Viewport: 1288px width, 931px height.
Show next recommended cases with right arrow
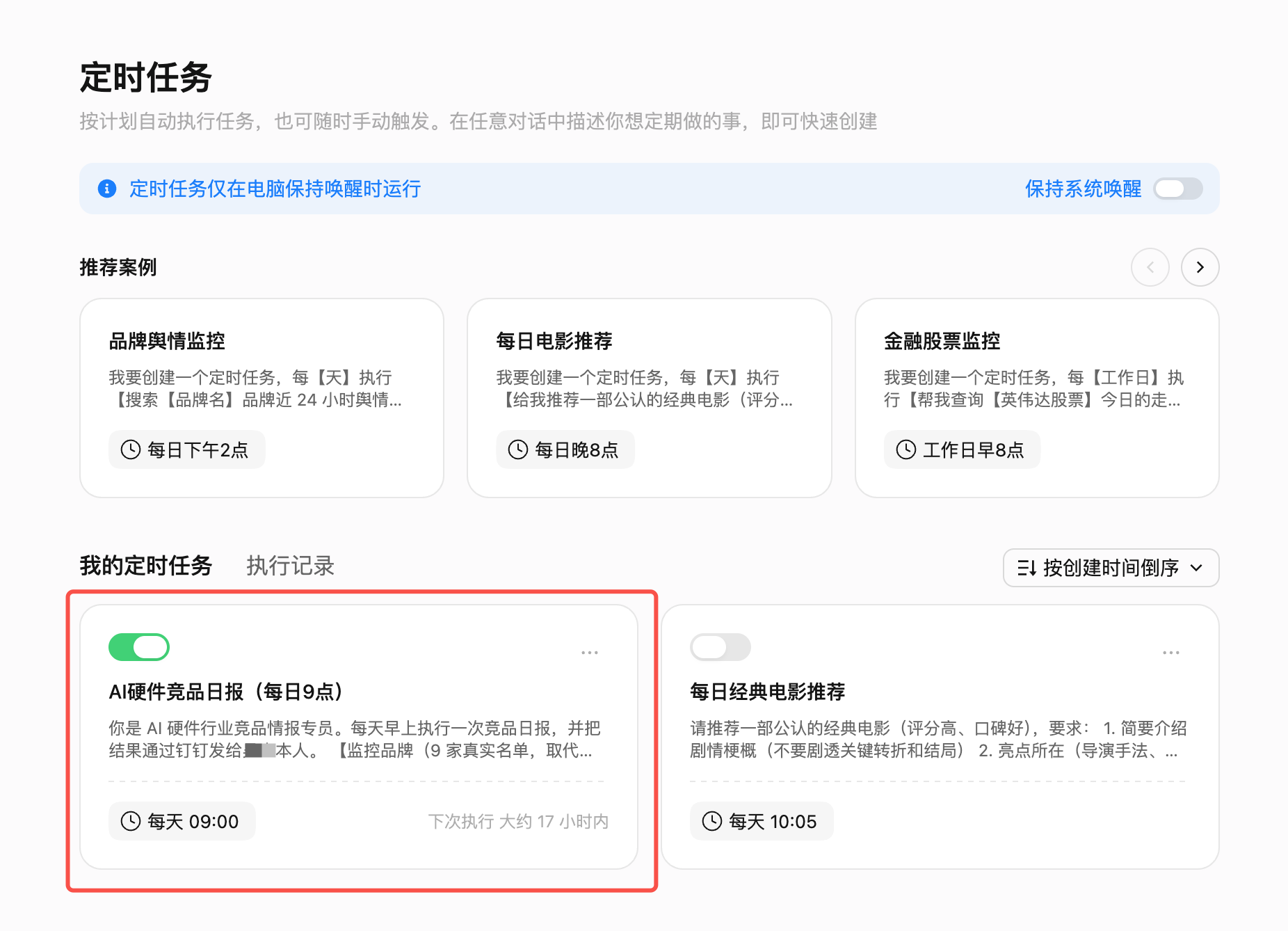[x=1200, y=267]
